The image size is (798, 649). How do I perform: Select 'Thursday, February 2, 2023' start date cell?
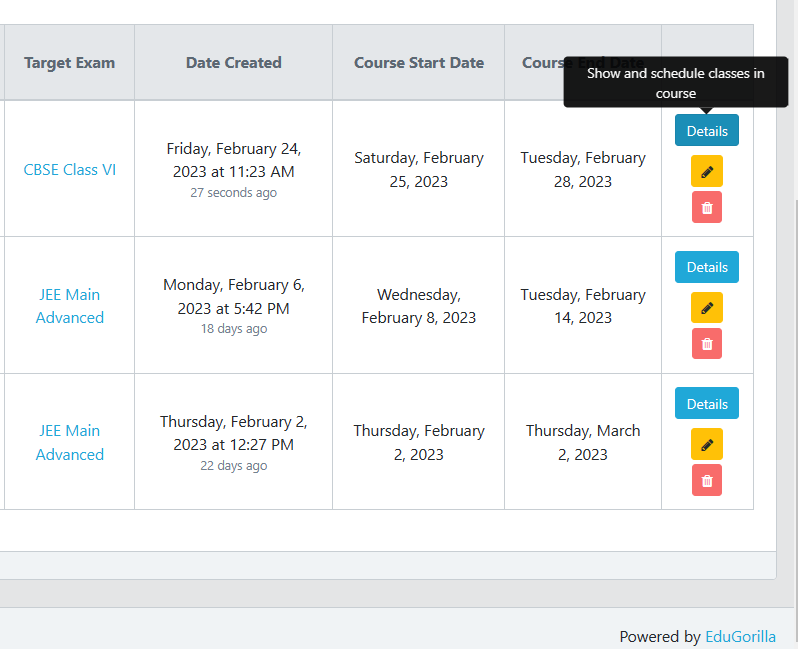click(419, 442)
